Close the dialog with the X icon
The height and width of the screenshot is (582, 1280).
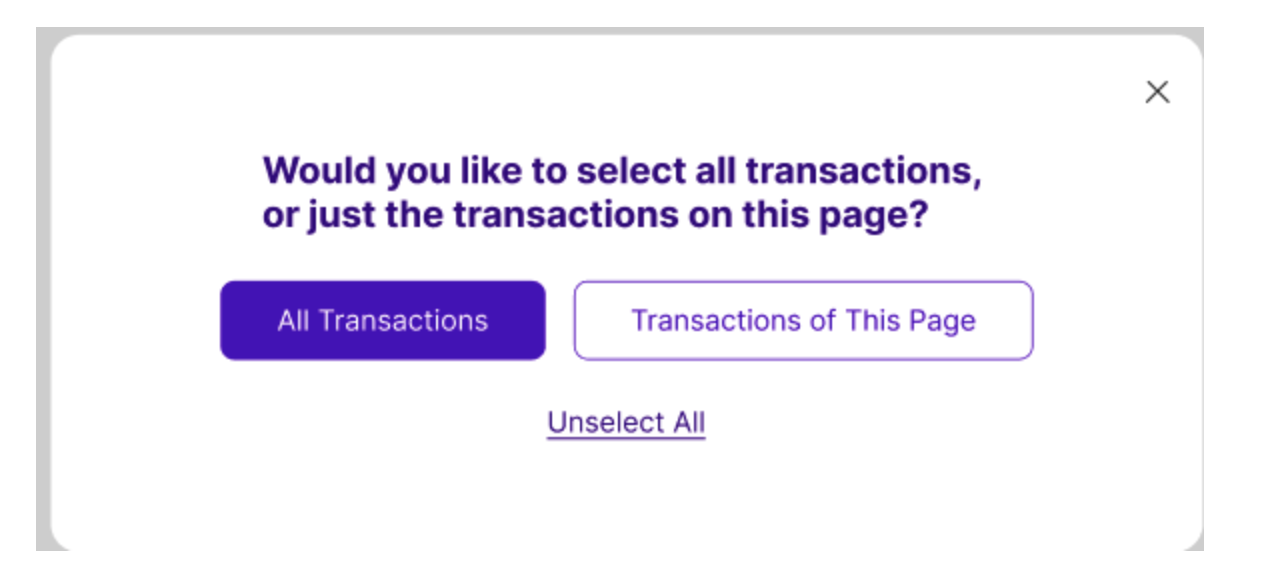point(1157,92)
